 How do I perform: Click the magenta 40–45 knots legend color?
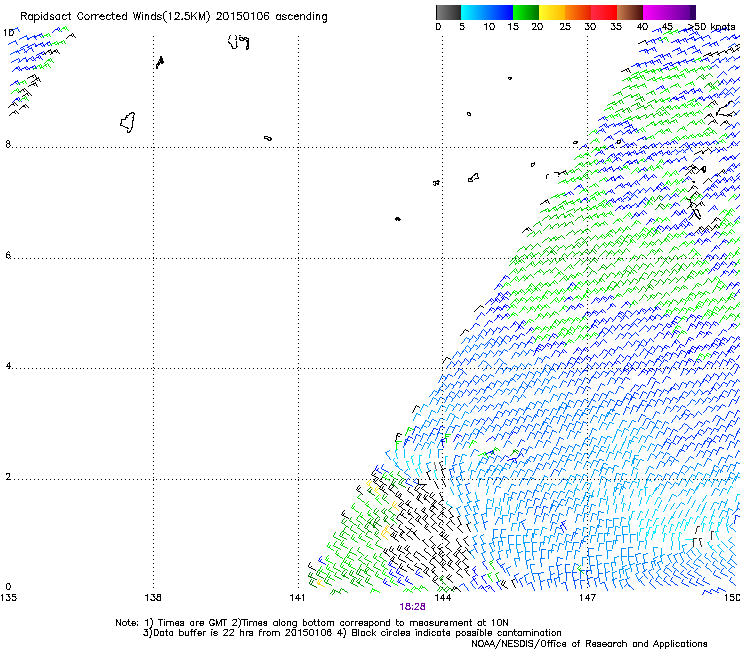(656, 12)
